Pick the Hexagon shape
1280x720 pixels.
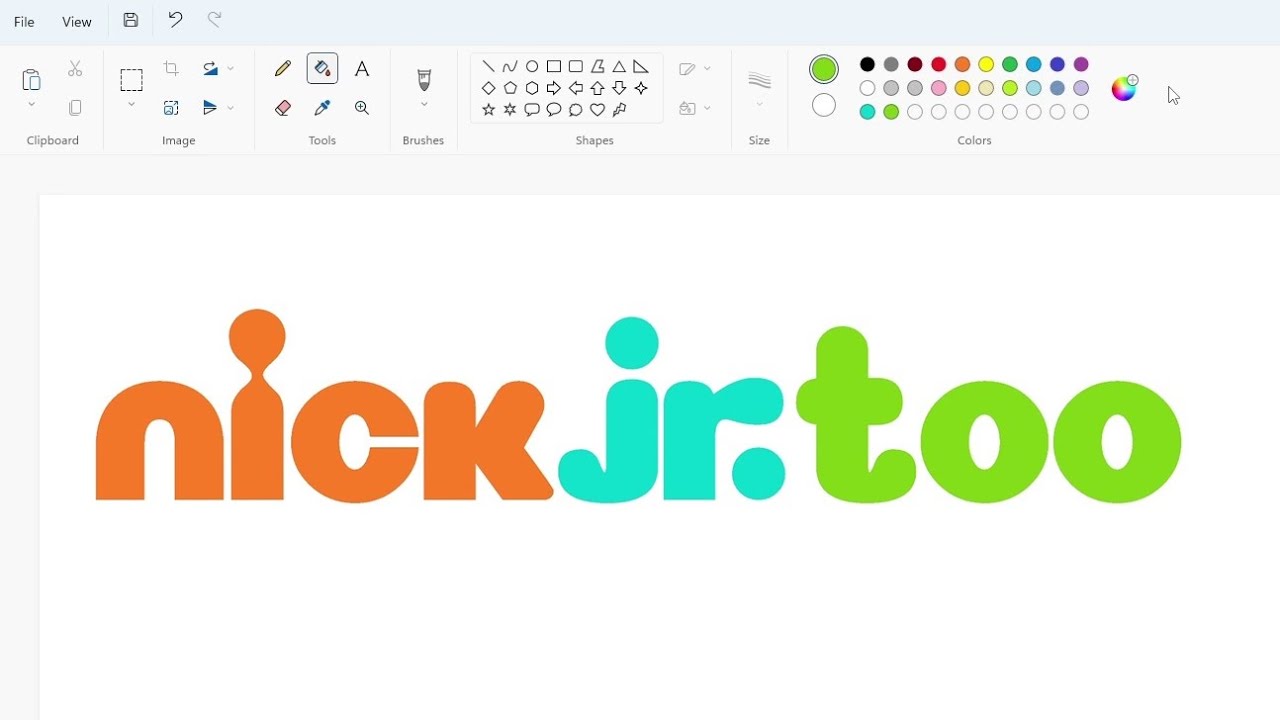(532, 89)
